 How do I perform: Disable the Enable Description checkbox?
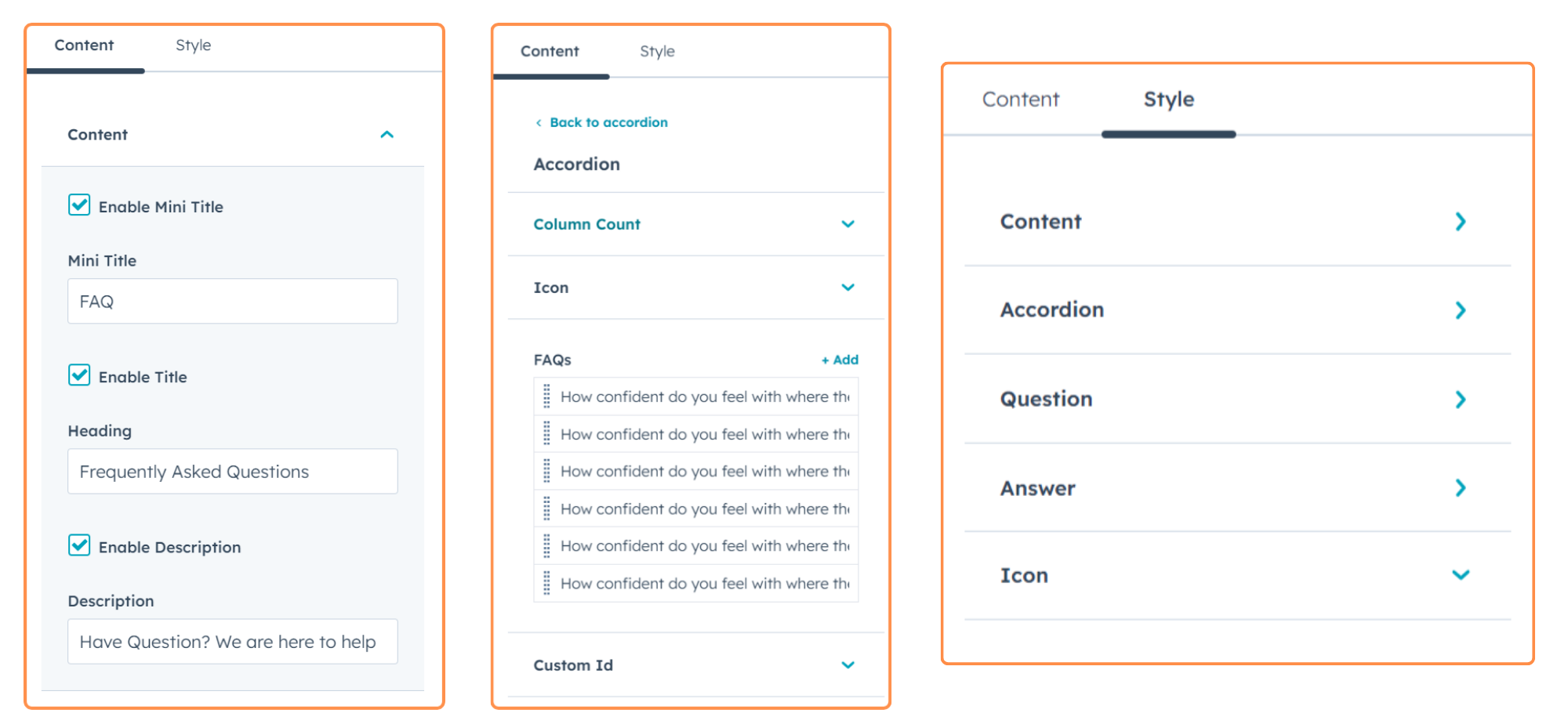(x=79, y=545)
